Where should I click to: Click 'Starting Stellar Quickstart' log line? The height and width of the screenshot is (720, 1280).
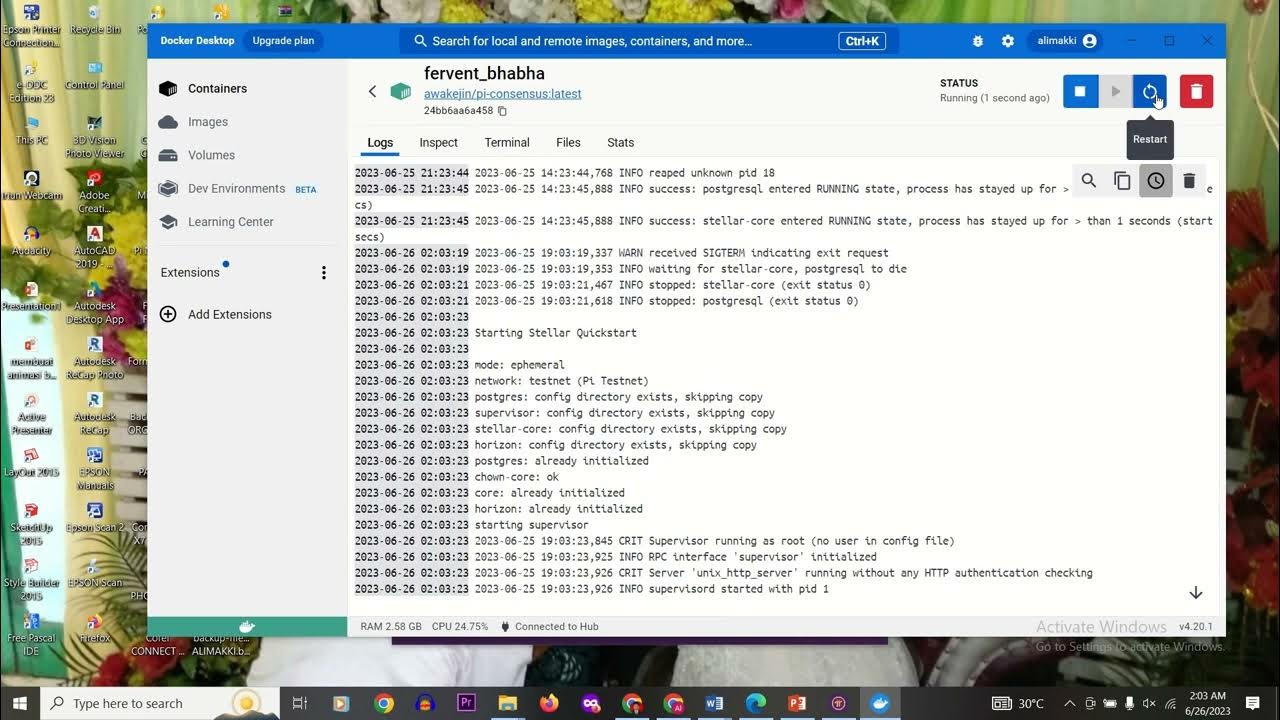(x=555, y=333)
